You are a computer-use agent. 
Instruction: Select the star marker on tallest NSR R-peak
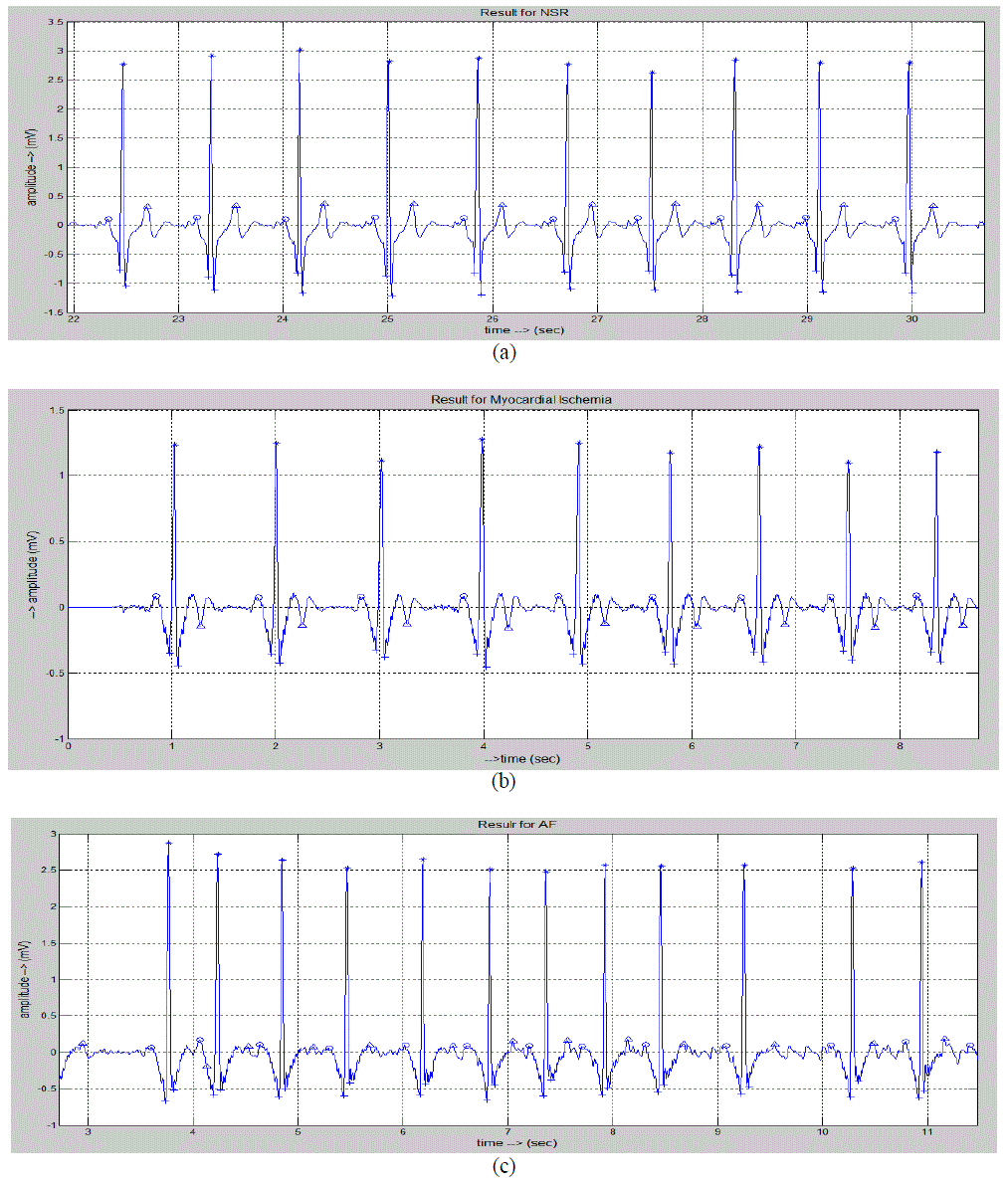click(300, 50)
